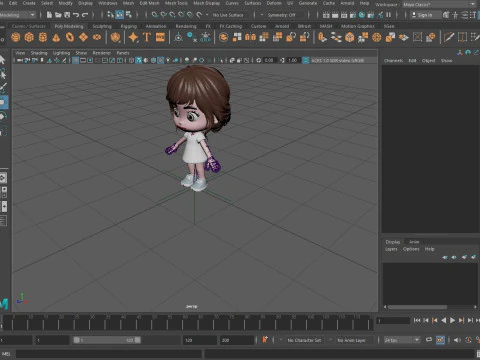Play the animation forward
The width and height of the screenshot is (480, 360).
[x=452, y=320]
